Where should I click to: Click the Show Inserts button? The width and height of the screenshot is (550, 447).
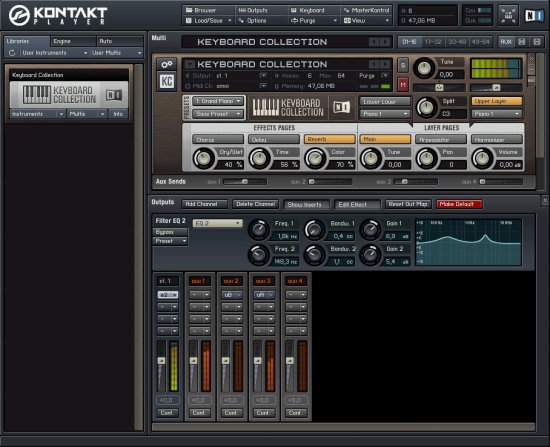(x=306, y=204)
